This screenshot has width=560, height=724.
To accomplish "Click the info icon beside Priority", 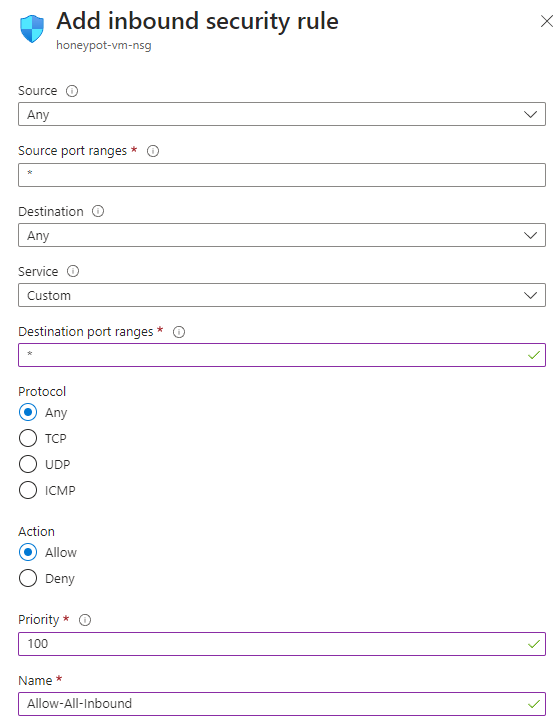I will (x=85, y=620).
